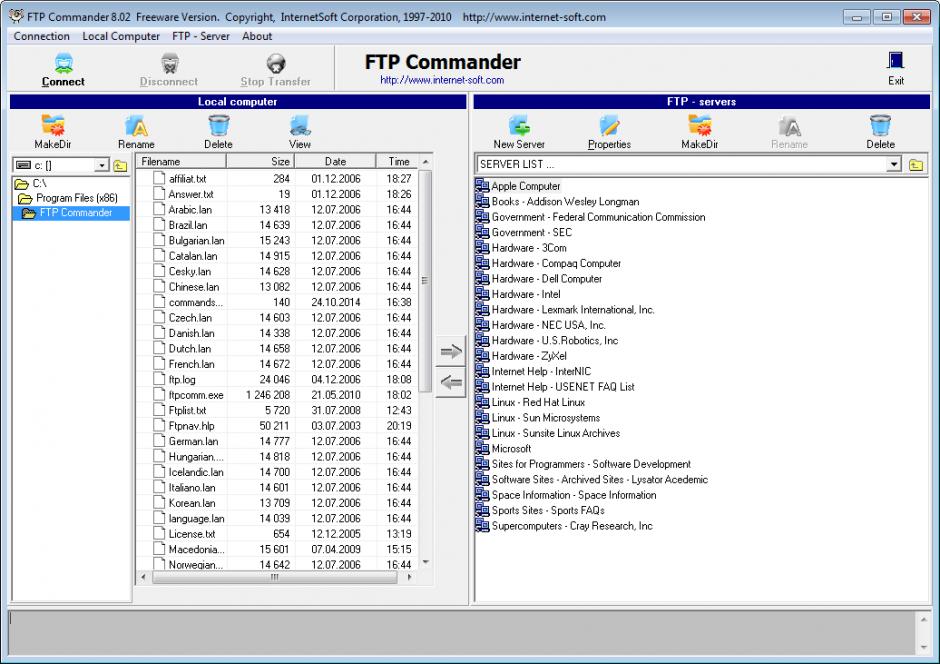Image resolution: width=940 pixels, height=664 pixels.
Task: Select German.lan file
Action: coord(193,441)
